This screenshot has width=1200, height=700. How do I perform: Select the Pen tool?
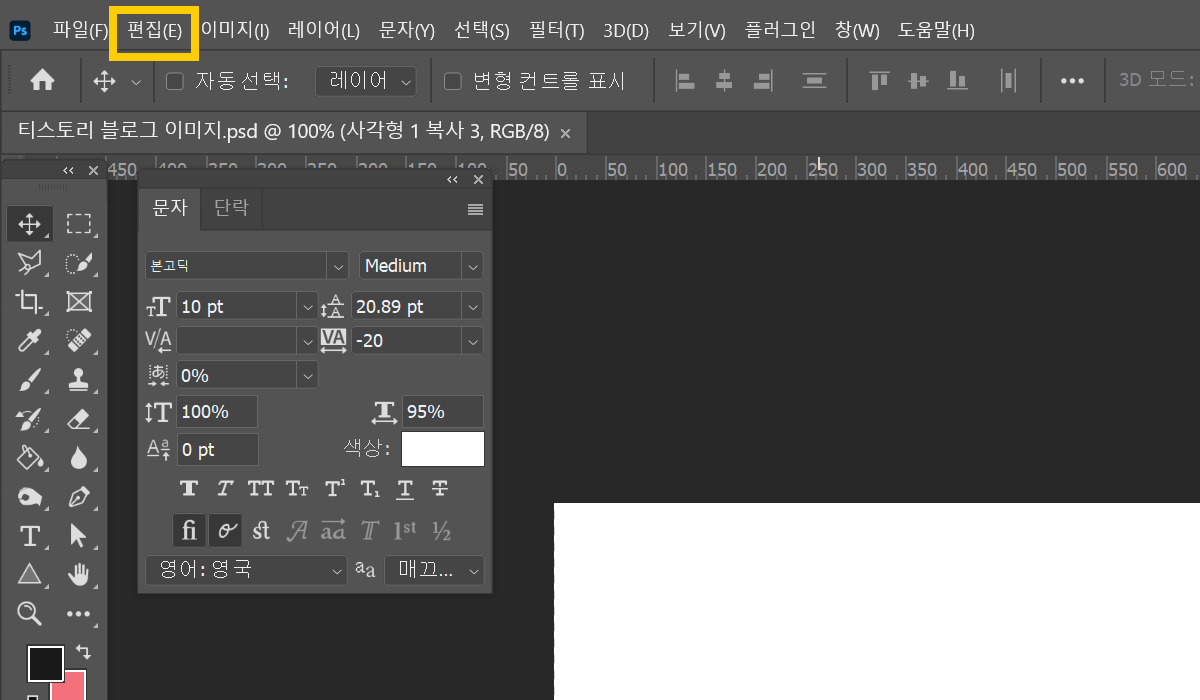(x=79, y=497)
